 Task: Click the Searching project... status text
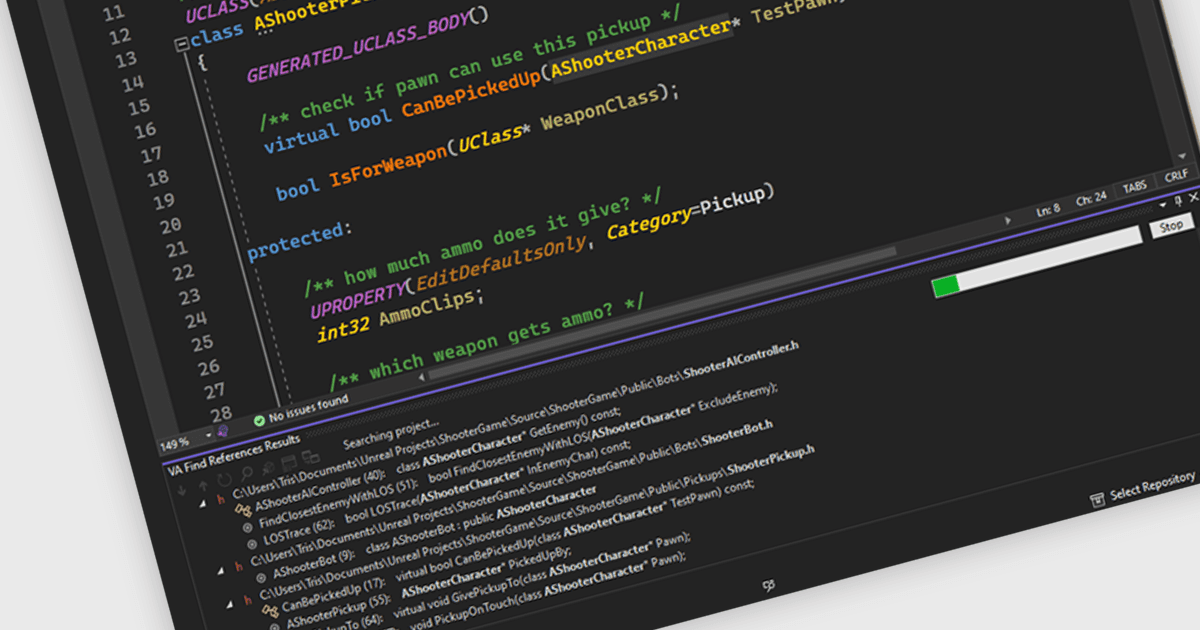(390, 431)
